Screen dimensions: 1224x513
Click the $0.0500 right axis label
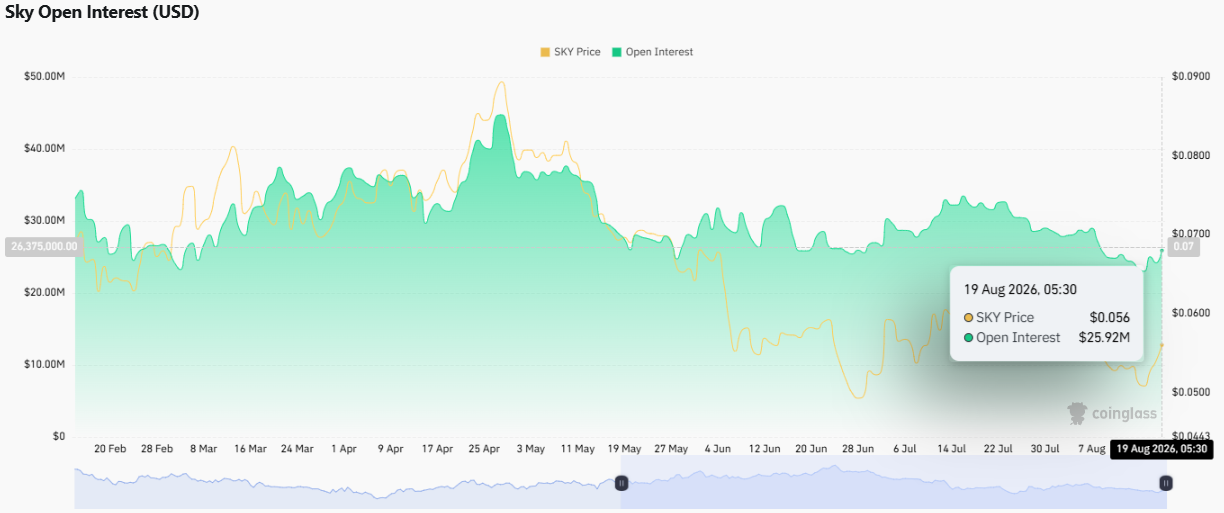coord(1191,391)
